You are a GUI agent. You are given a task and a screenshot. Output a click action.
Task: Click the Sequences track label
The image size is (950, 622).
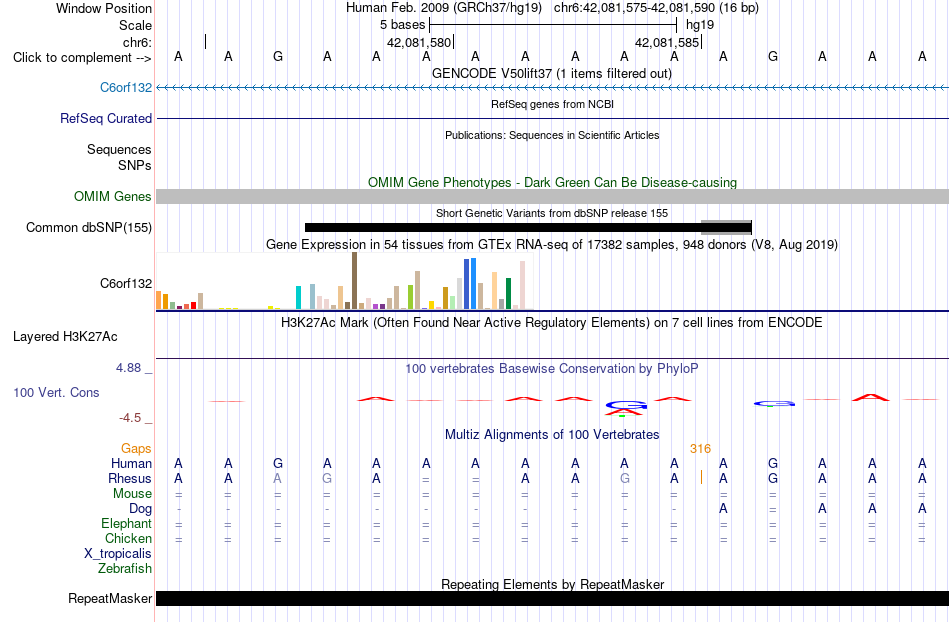pyautogui.click(x=119, y=149)
